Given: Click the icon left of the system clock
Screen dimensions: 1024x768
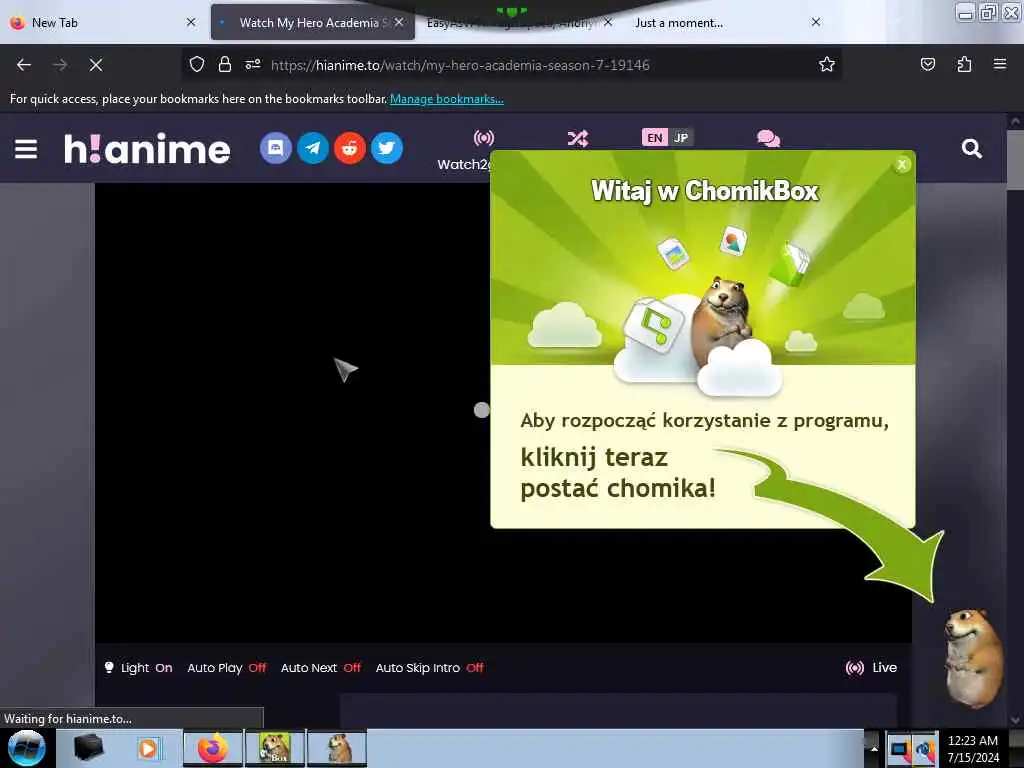Looking at the screenshot, I should 924,749.
